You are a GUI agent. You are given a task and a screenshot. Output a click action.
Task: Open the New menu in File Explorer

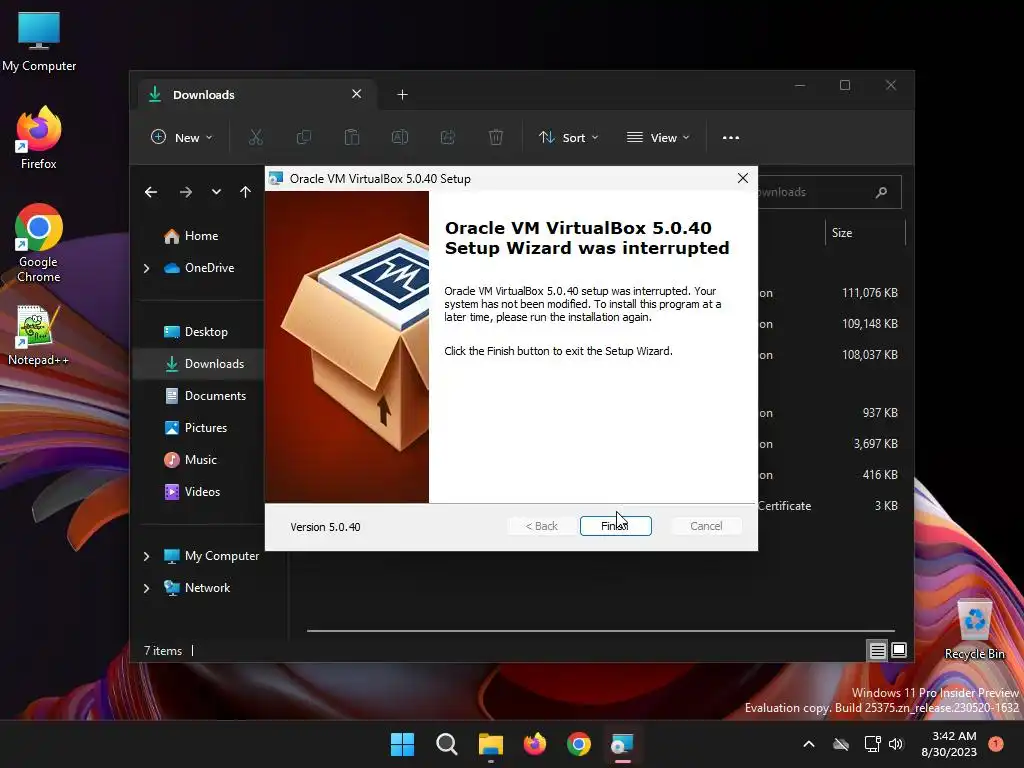click(182, 138)
